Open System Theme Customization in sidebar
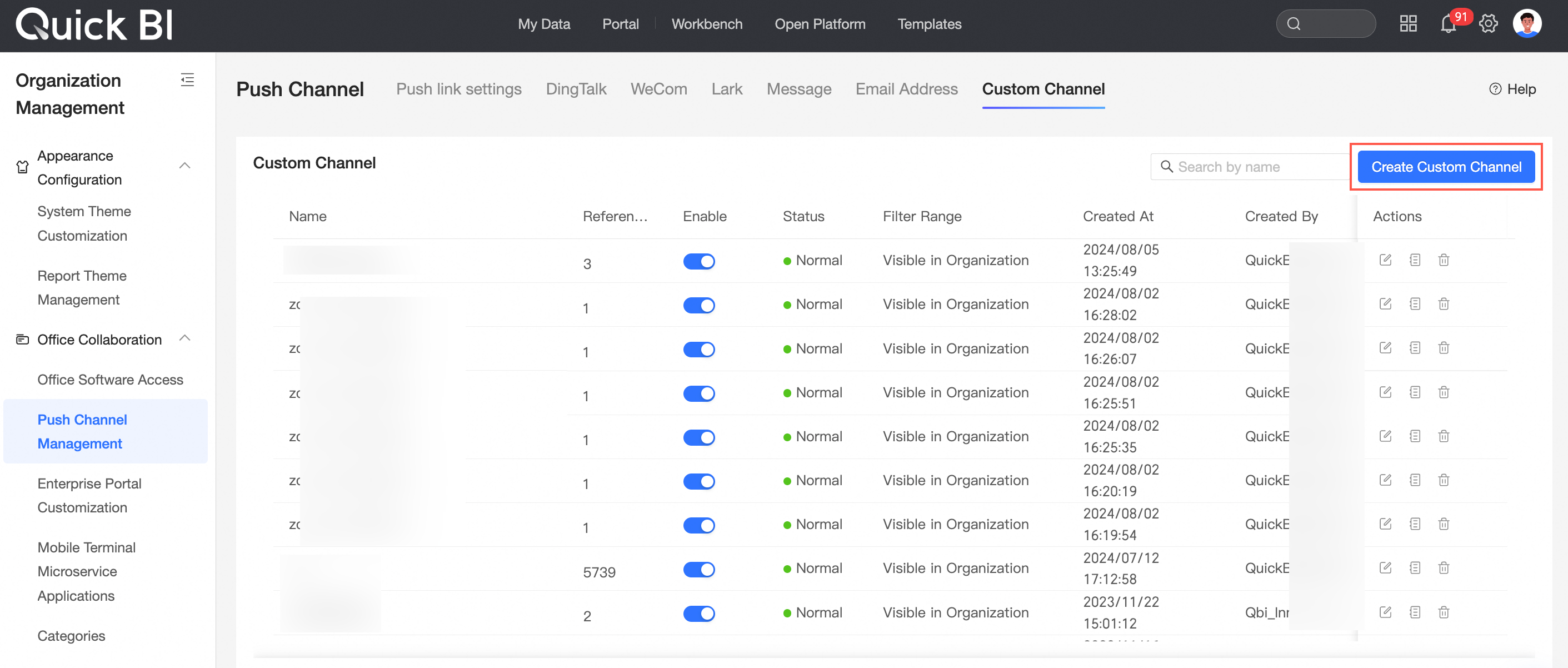Image resolution: width=1568 pixels, height=668 pixels. pyautogui.click(x=84, y=223)
